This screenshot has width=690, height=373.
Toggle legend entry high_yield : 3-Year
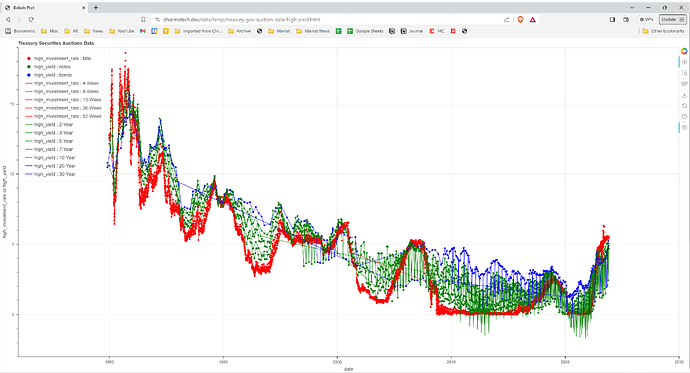pos(49,133)
